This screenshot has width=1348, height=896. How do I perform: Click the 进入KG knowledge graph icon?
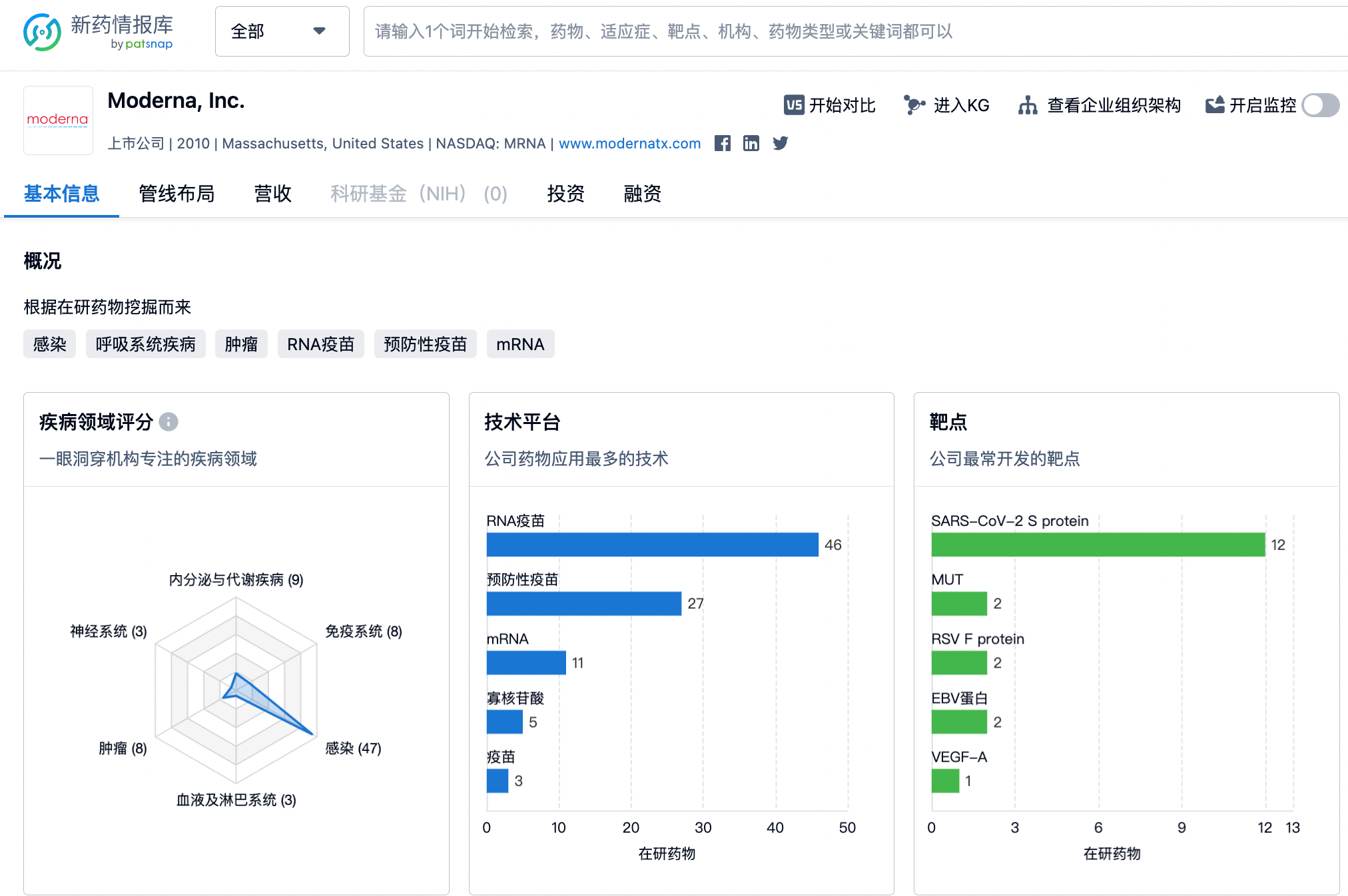click(914, 105)
